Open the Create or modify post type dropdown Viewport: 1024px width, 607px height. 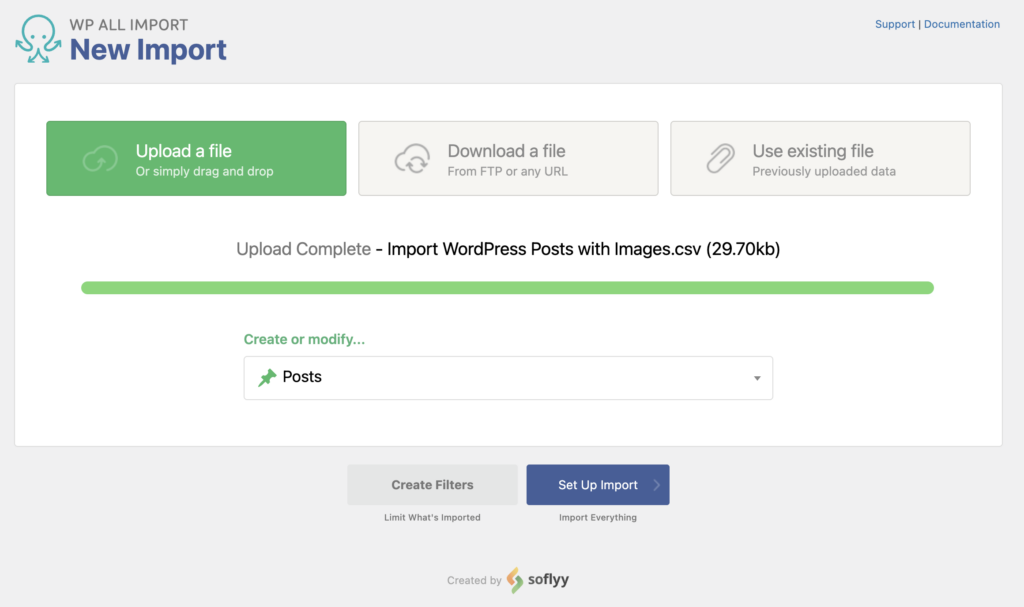pos(508,377)
